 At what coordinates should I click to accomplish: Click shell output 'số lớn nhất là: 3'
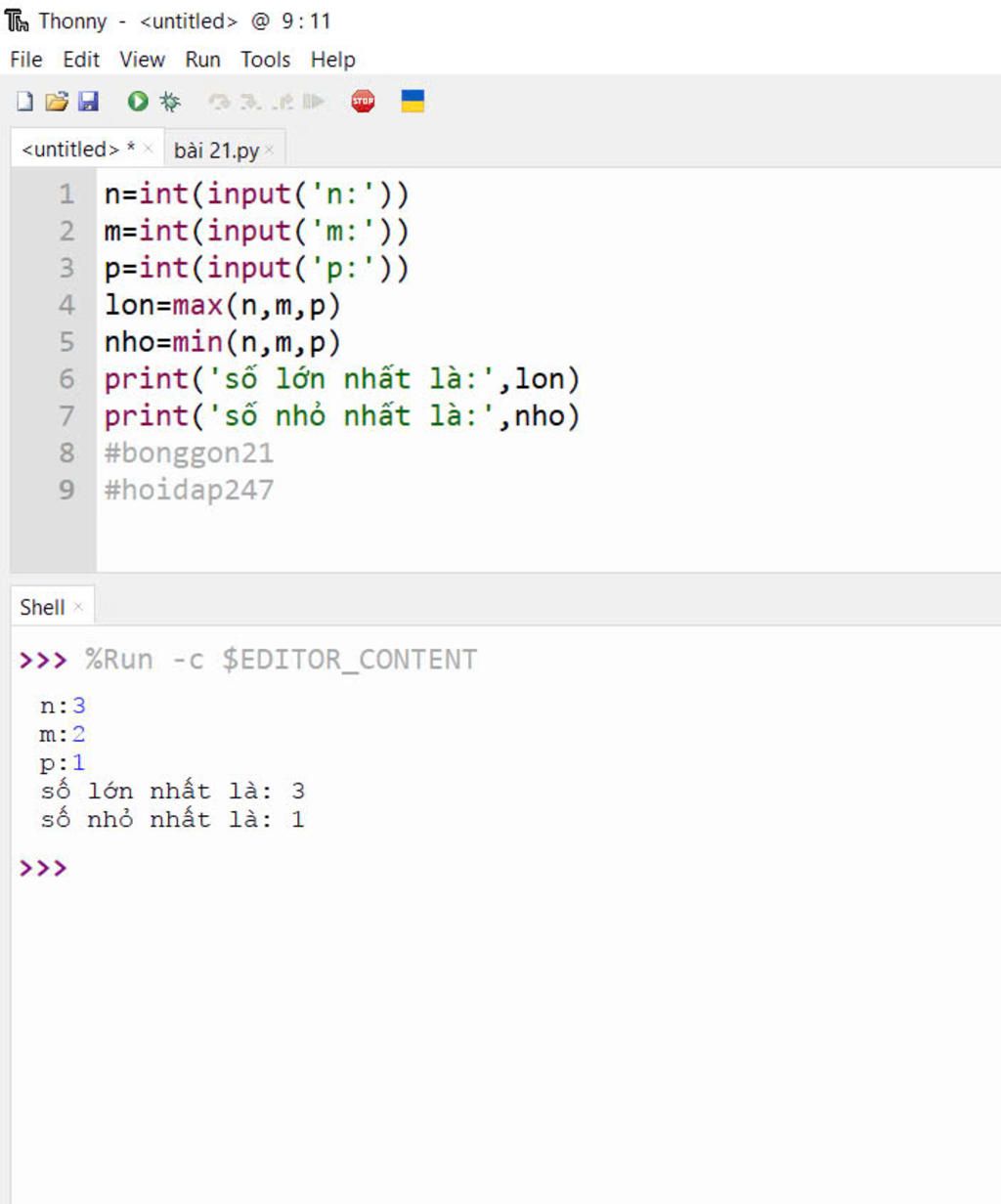pos(173,791)
